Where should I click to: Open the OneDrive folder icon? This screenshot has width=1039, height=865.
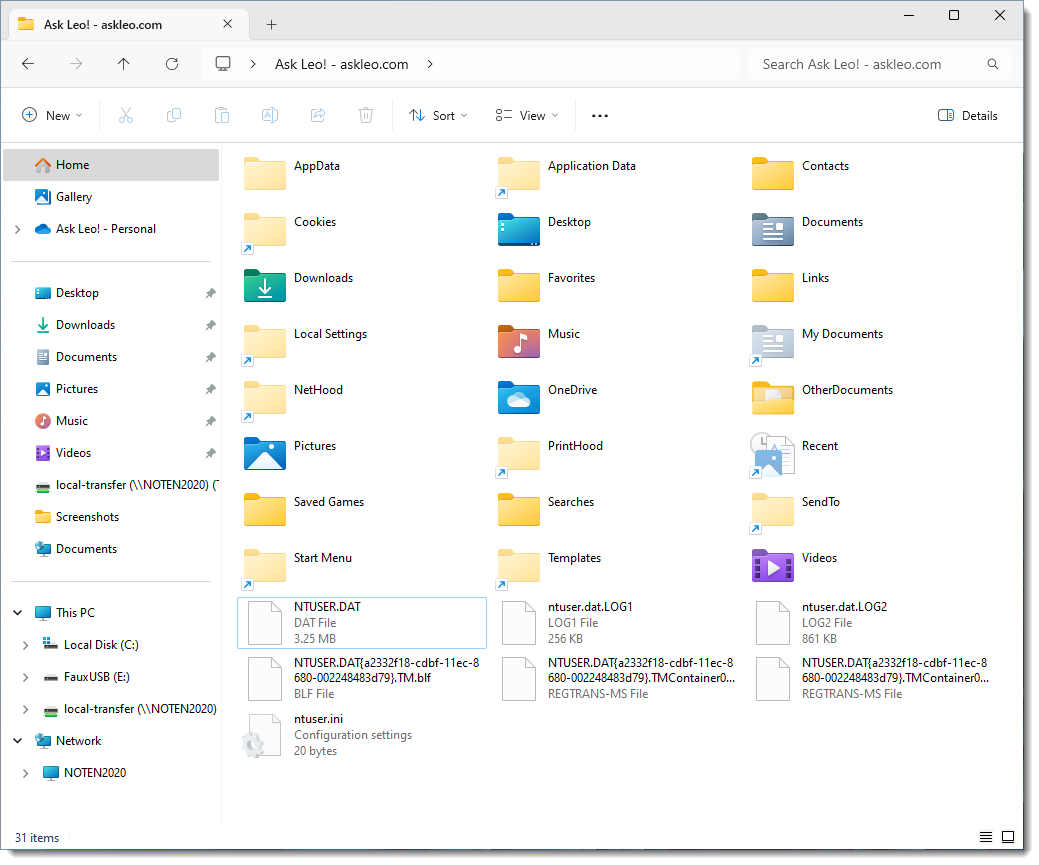(x=519, y=397)
